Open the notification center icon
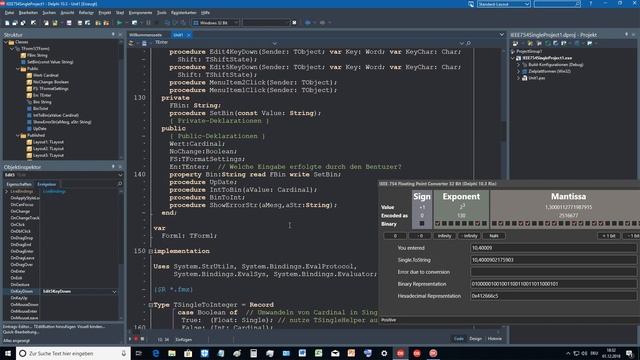Screen dimensions: 640x360 pyautogui.click(x=629, y=353)
